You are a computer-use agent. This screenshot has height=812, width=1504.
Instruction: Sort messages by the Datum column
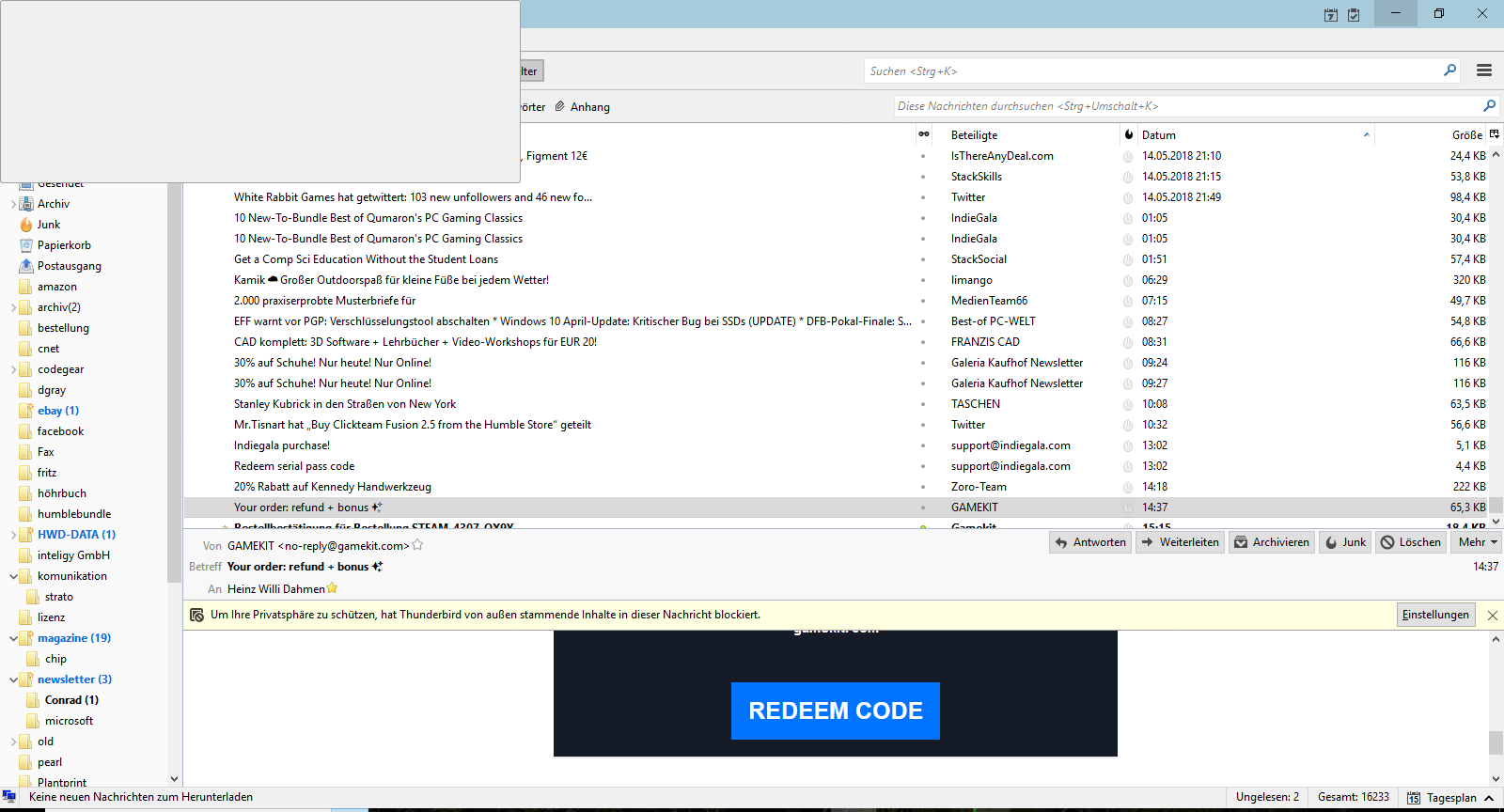[x=1256, y=134]
